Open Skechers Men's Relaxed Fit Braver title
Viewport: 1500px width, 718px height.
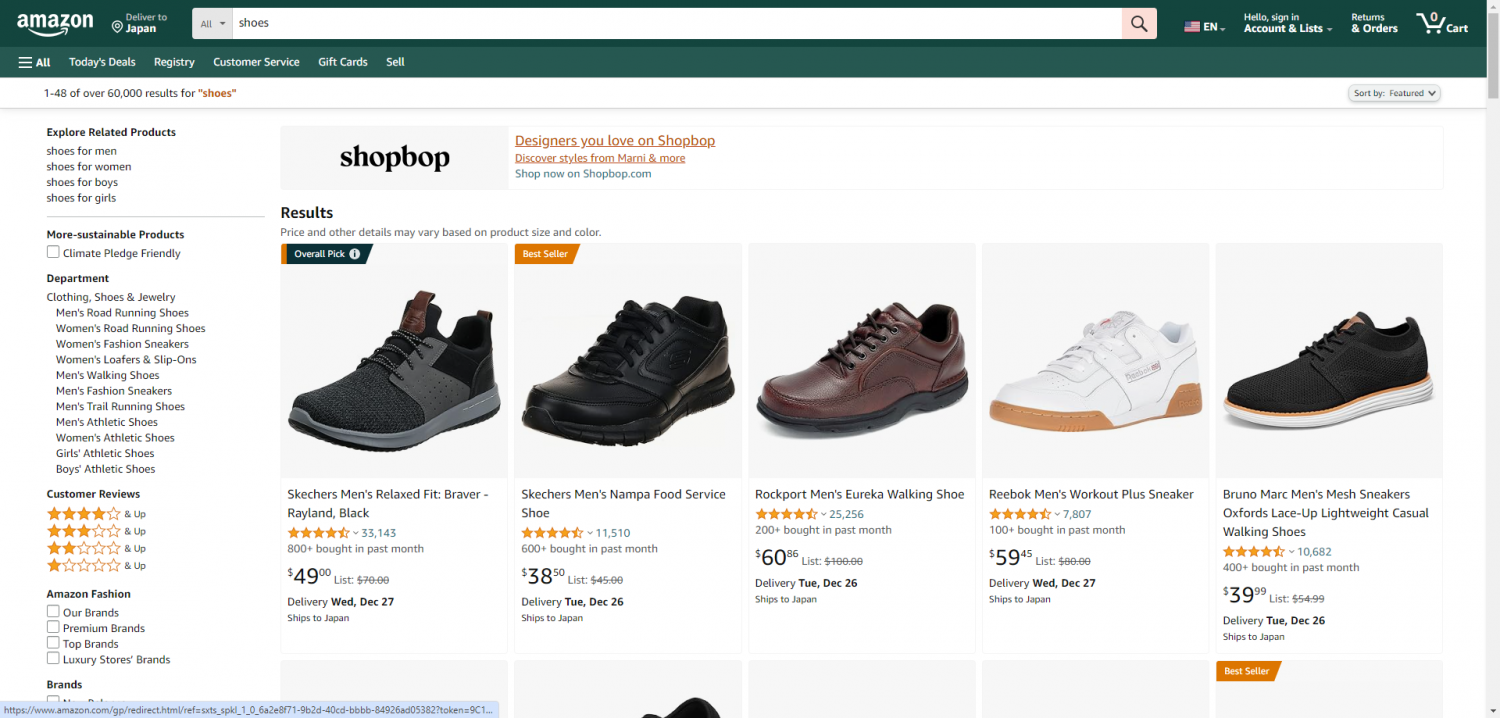pyautogui.click(x=388, y=504)
